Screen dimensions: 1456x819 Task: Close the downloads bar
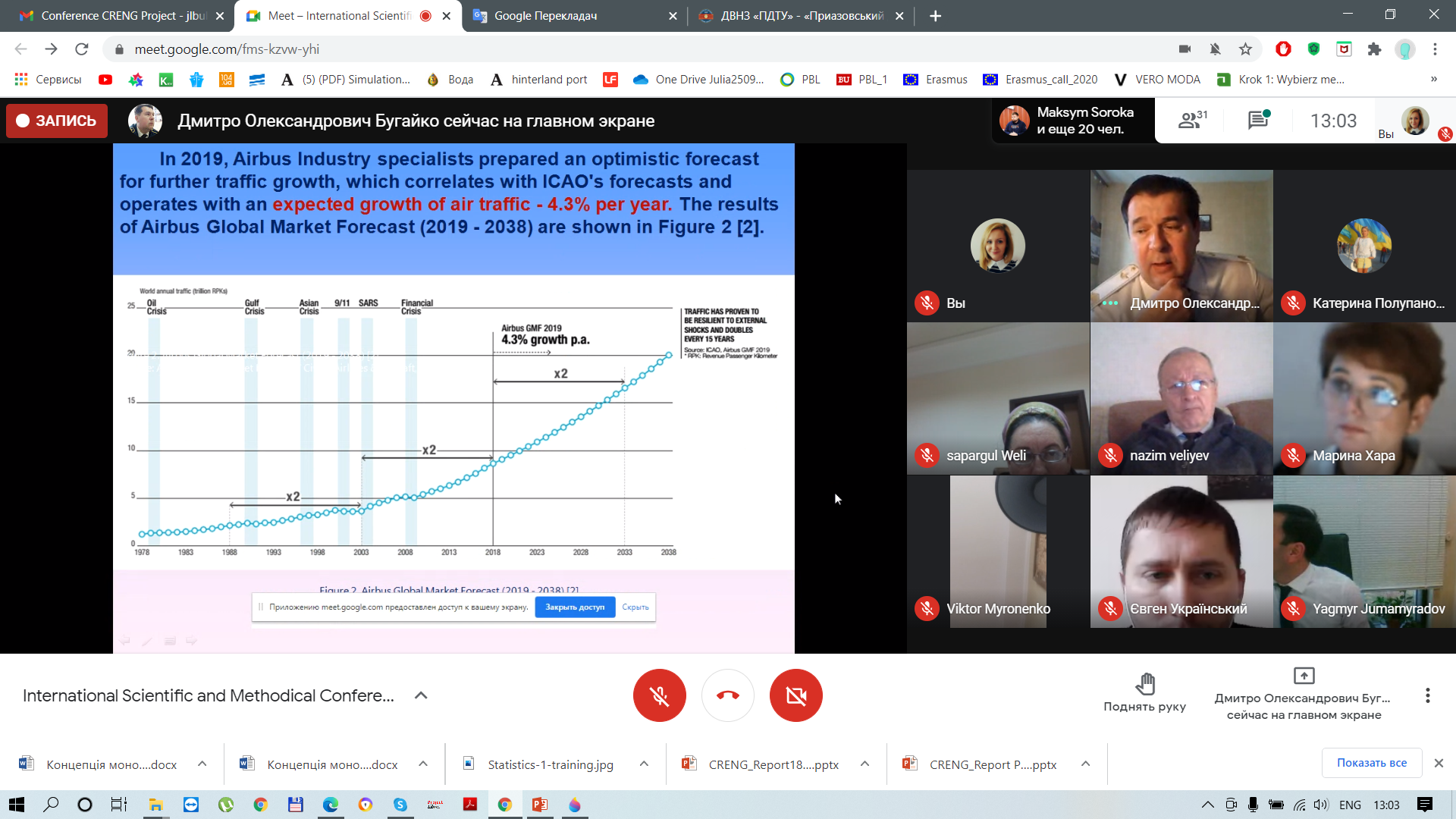1439,763
